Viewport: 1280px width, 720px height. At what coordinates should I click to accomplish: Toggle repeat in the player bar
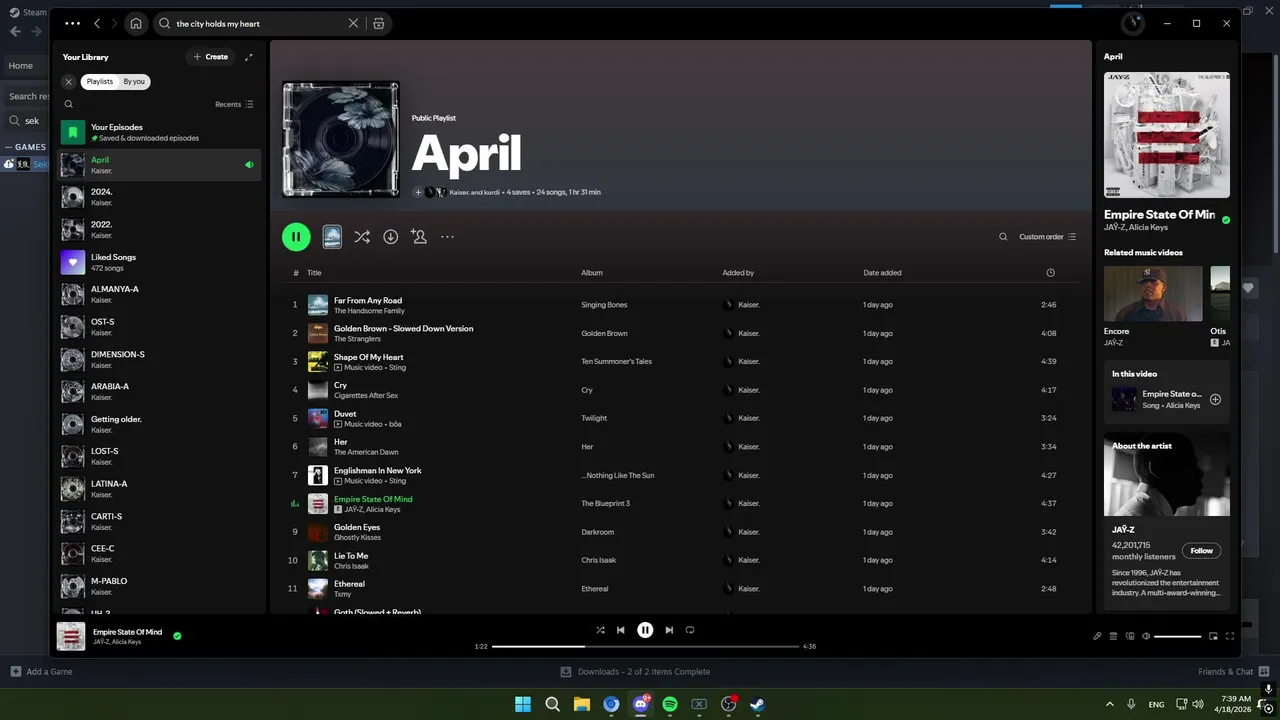point(690,630)
